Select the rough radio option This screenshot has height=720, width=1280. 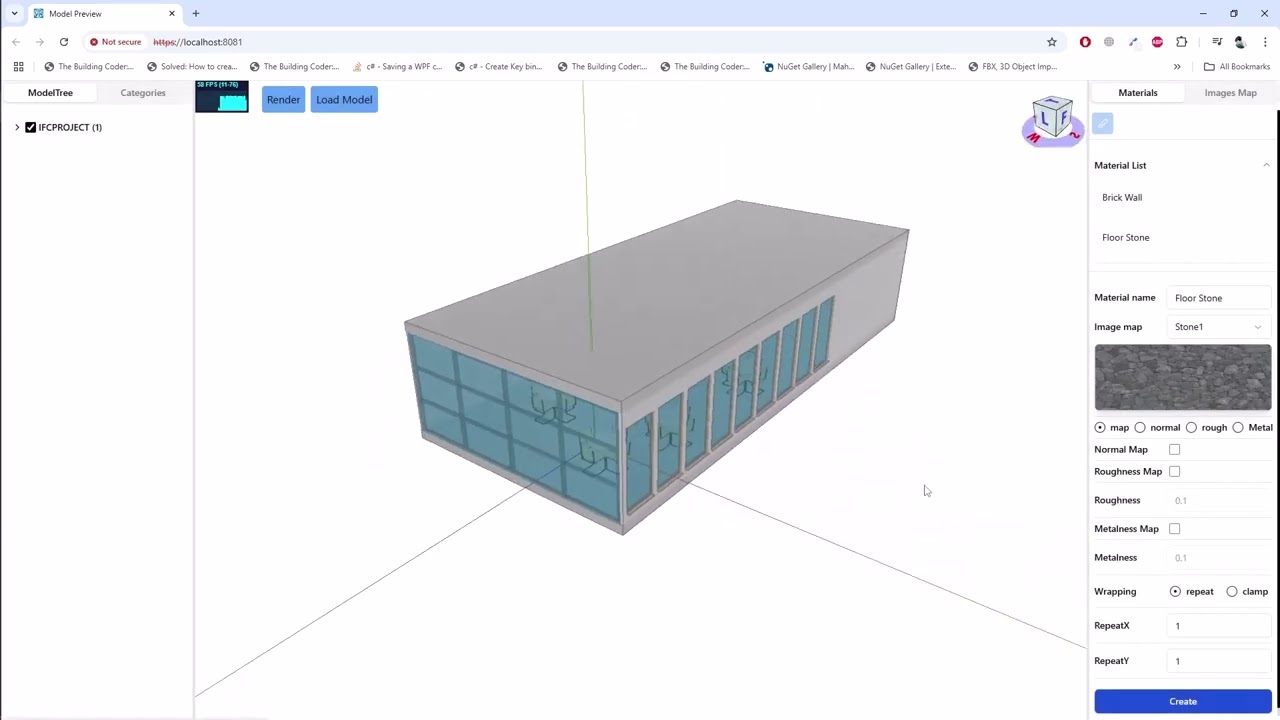[1191, 427]
